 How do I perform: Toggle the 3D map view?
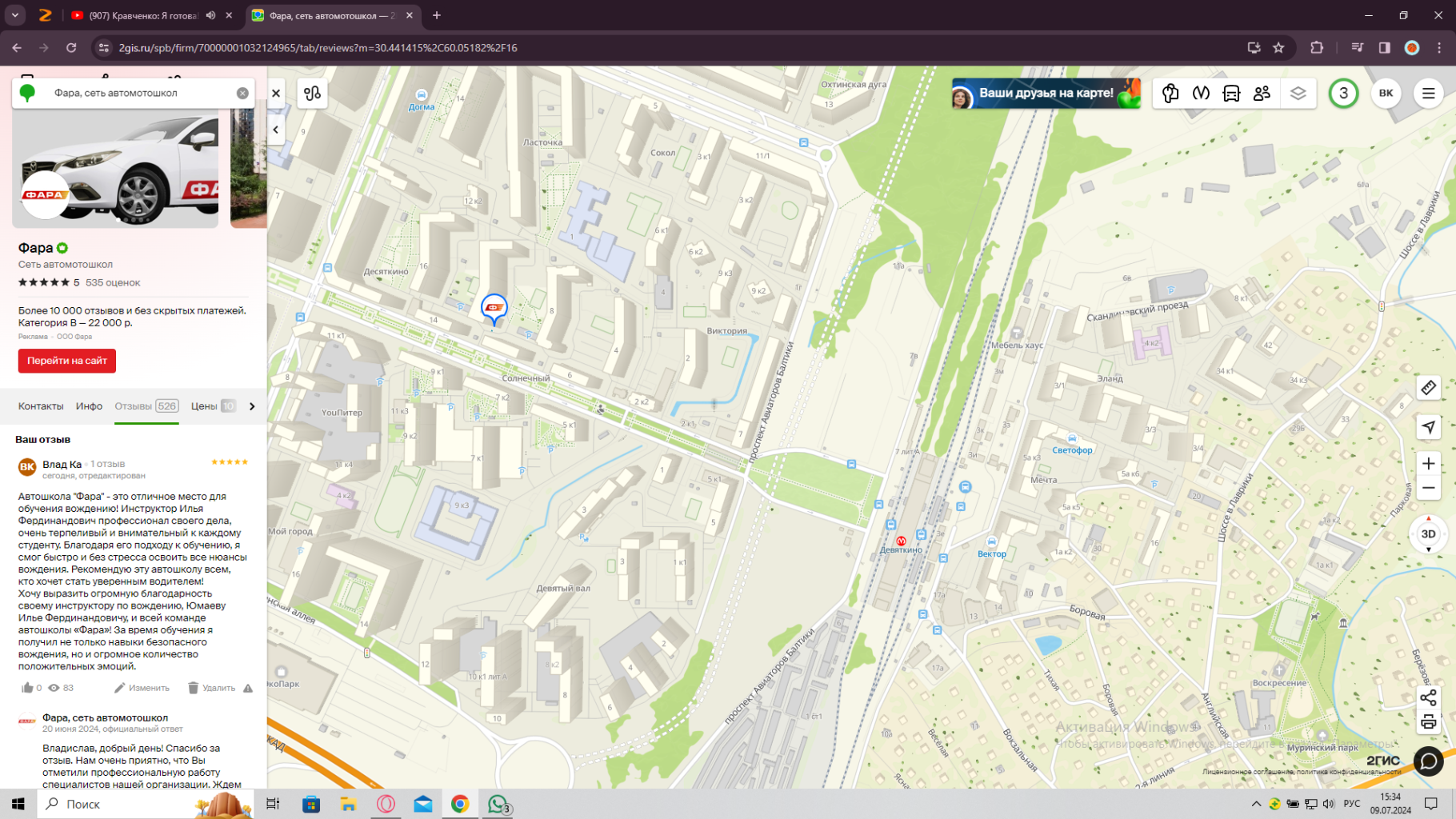click(x=1428, y=534)
